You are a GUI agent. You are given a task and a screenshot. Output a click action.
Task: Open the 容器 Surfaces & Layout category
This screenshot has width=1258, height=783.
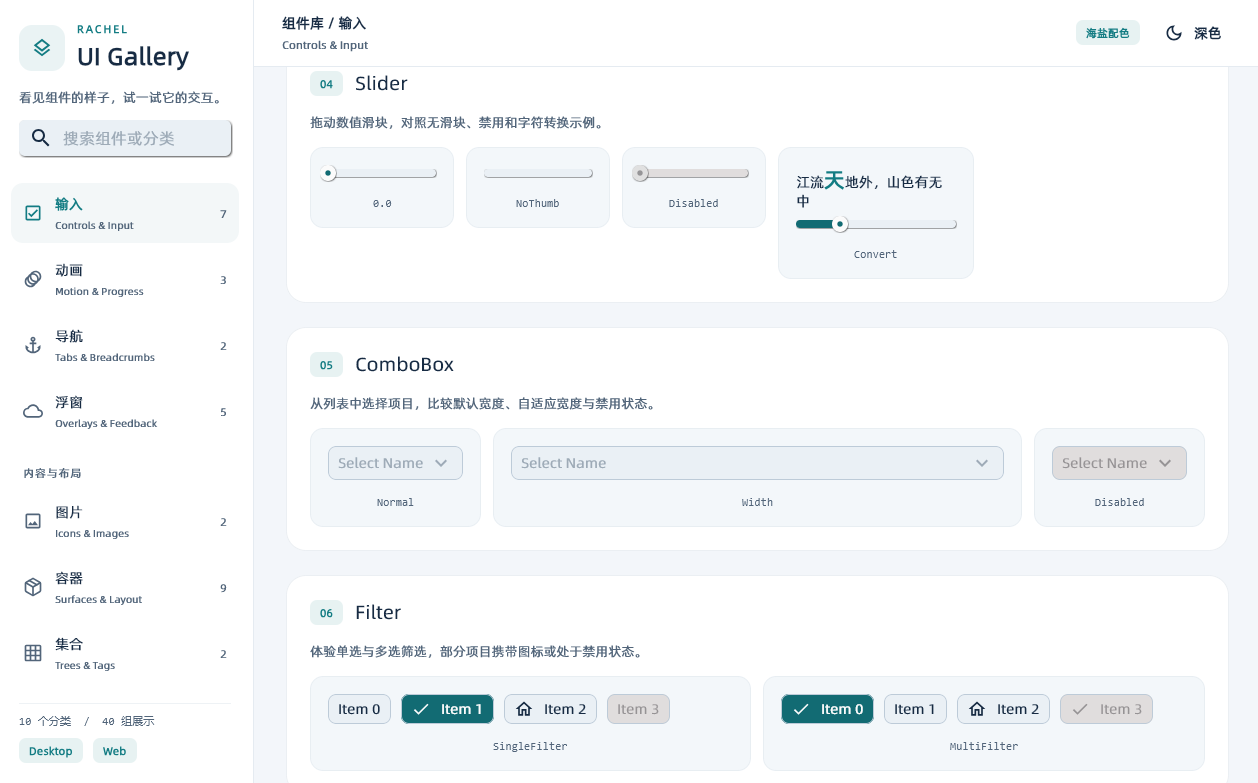click(x=125, y=587)
